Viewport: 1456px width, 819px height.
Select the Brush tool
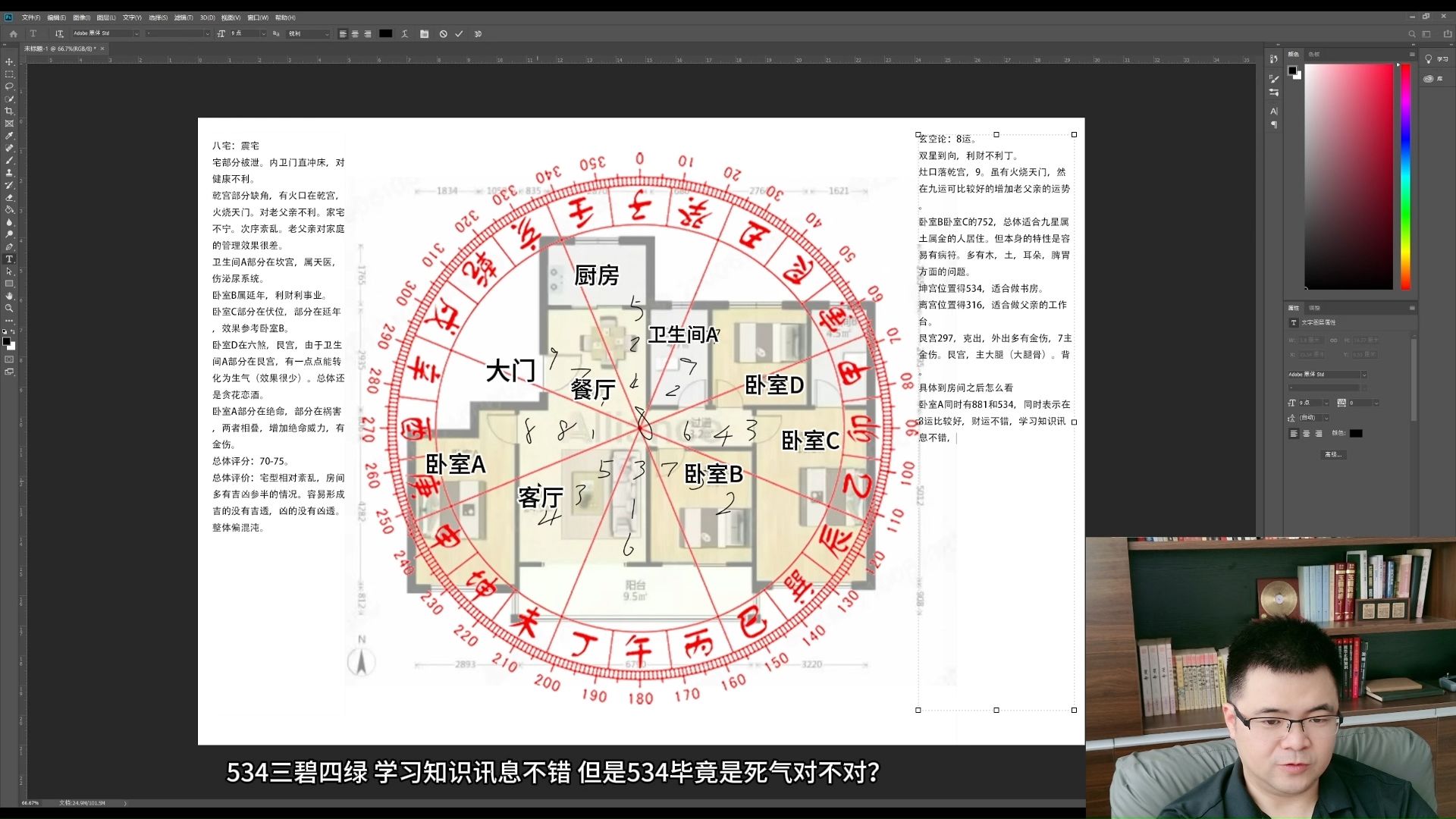[9, 161]
